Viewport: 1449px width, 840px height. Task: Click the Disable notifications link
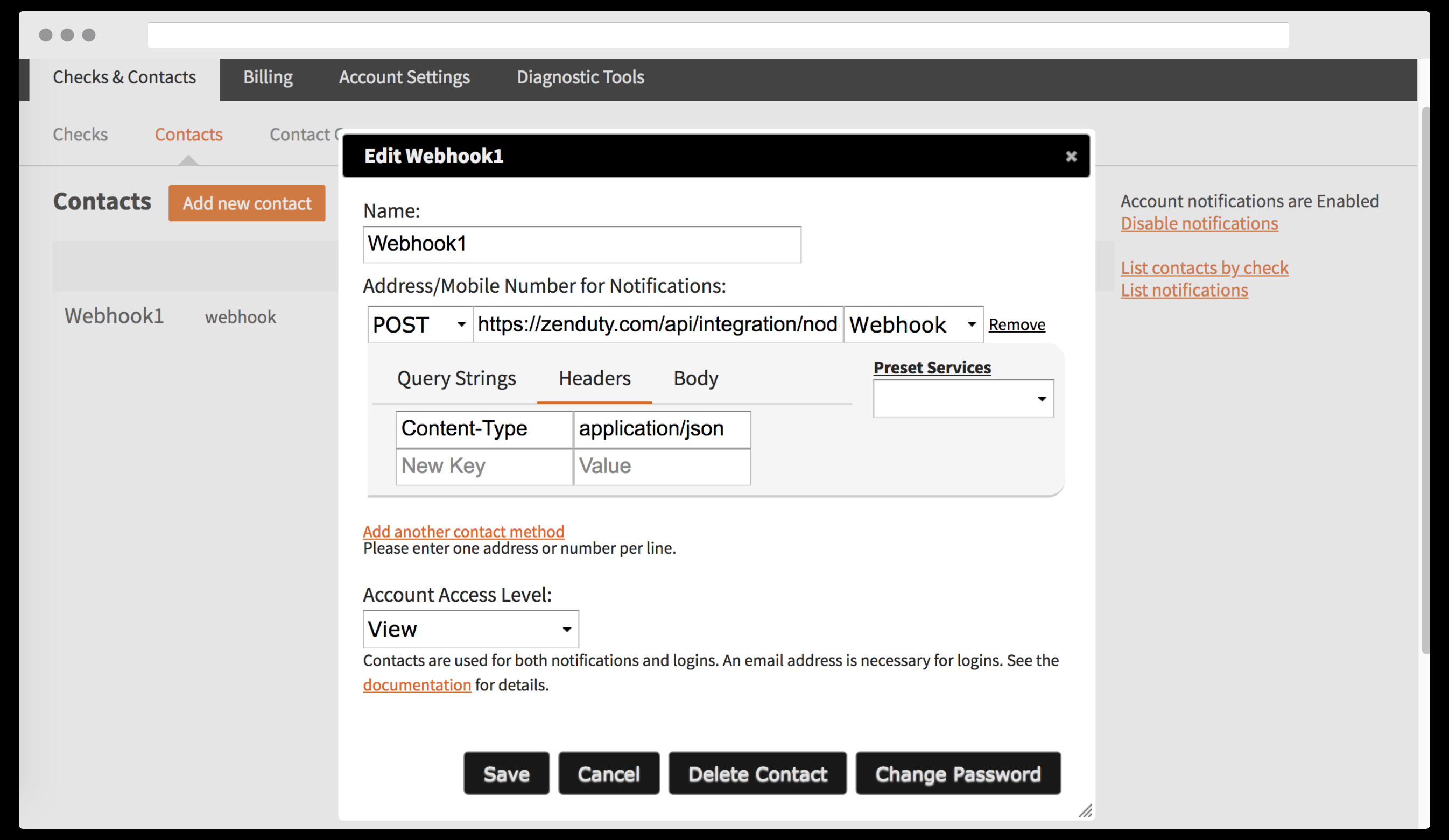1199,224
